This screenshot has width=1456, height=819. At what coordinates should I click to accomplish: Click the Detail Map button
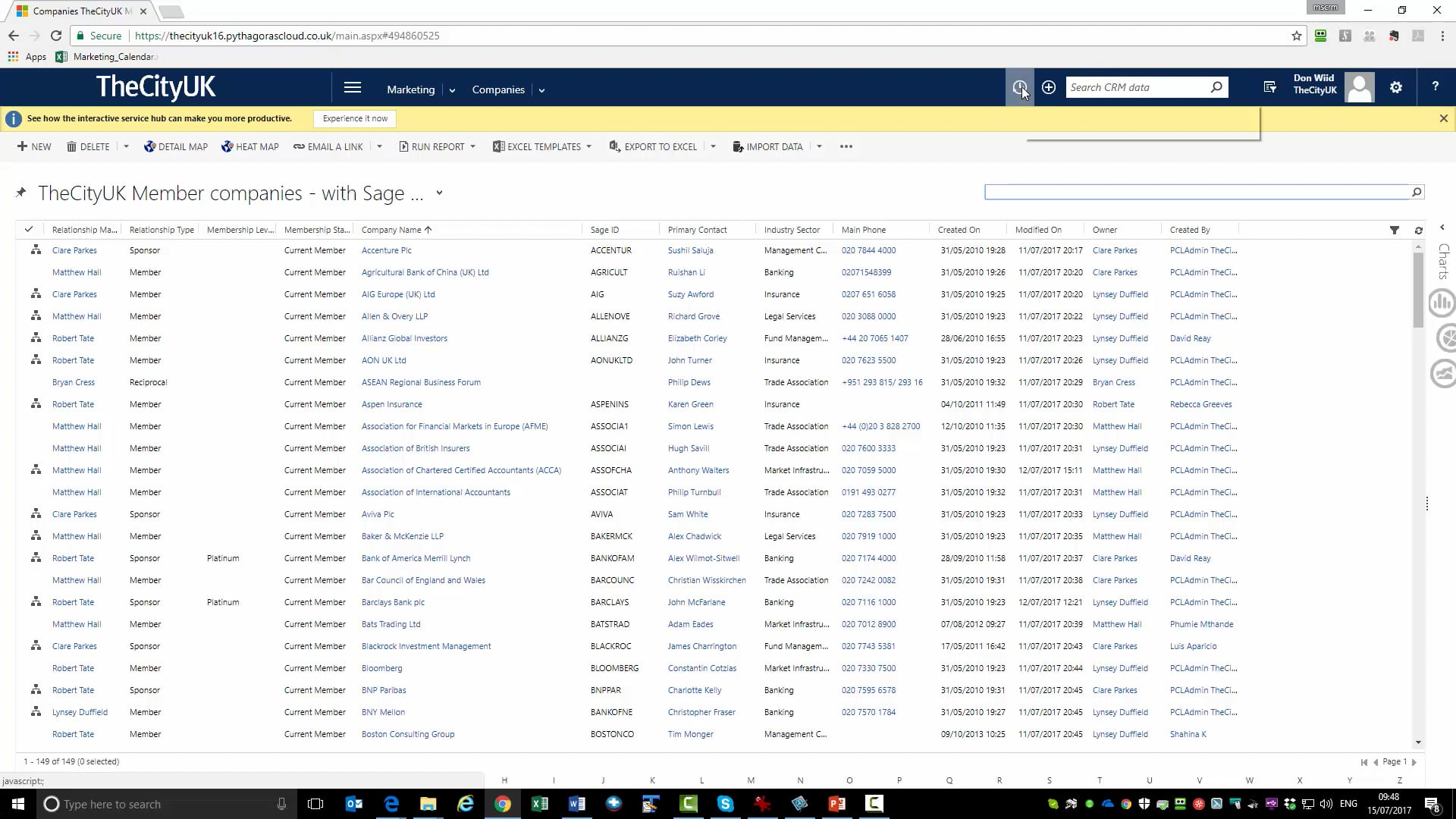(x=176, y=147)
